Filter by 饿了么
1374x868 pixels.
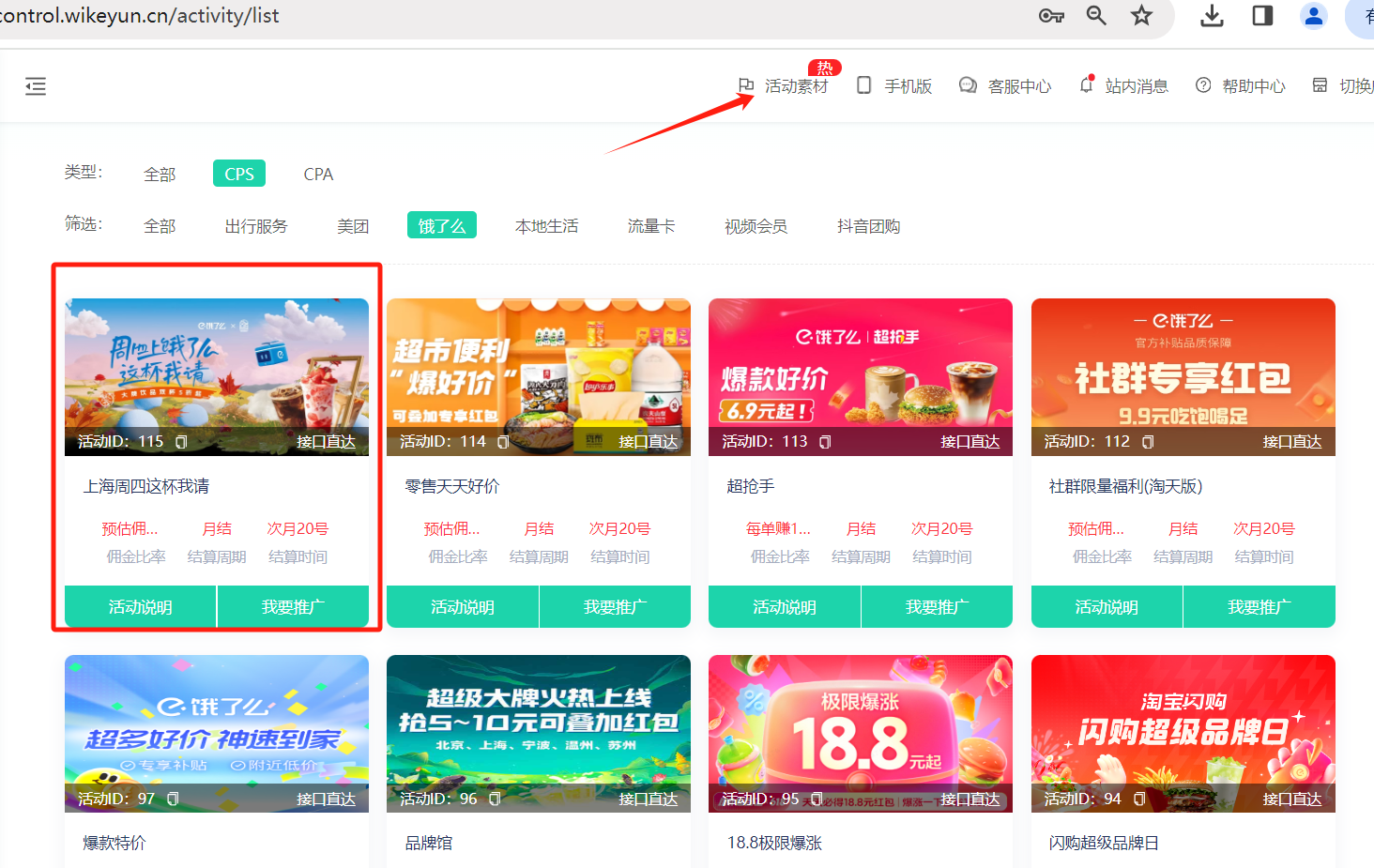[442, 225]
